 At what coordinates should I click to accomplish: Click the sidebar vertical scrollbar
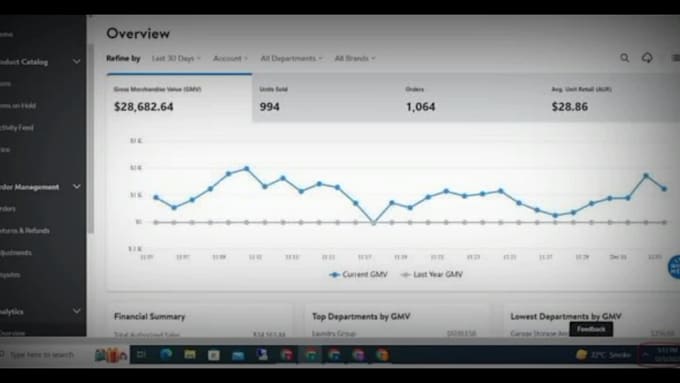coord(91,139)
